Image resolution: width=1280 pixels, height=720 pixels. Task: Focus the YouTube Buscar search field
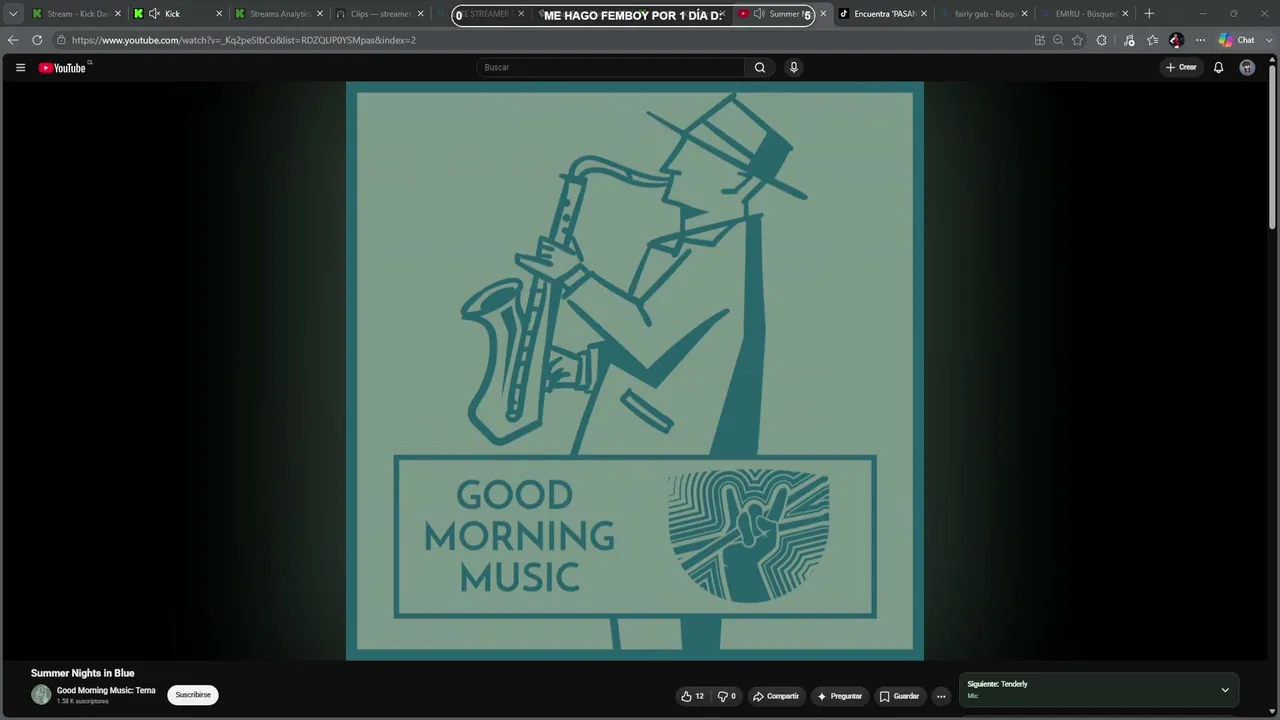coord(610,68)
